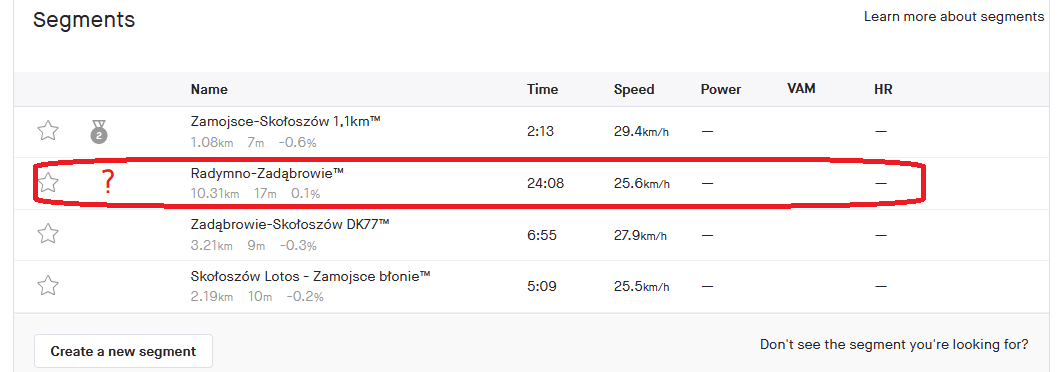Click the Name column header
The image size is (1060, 372).
click(x=209, y=89)
